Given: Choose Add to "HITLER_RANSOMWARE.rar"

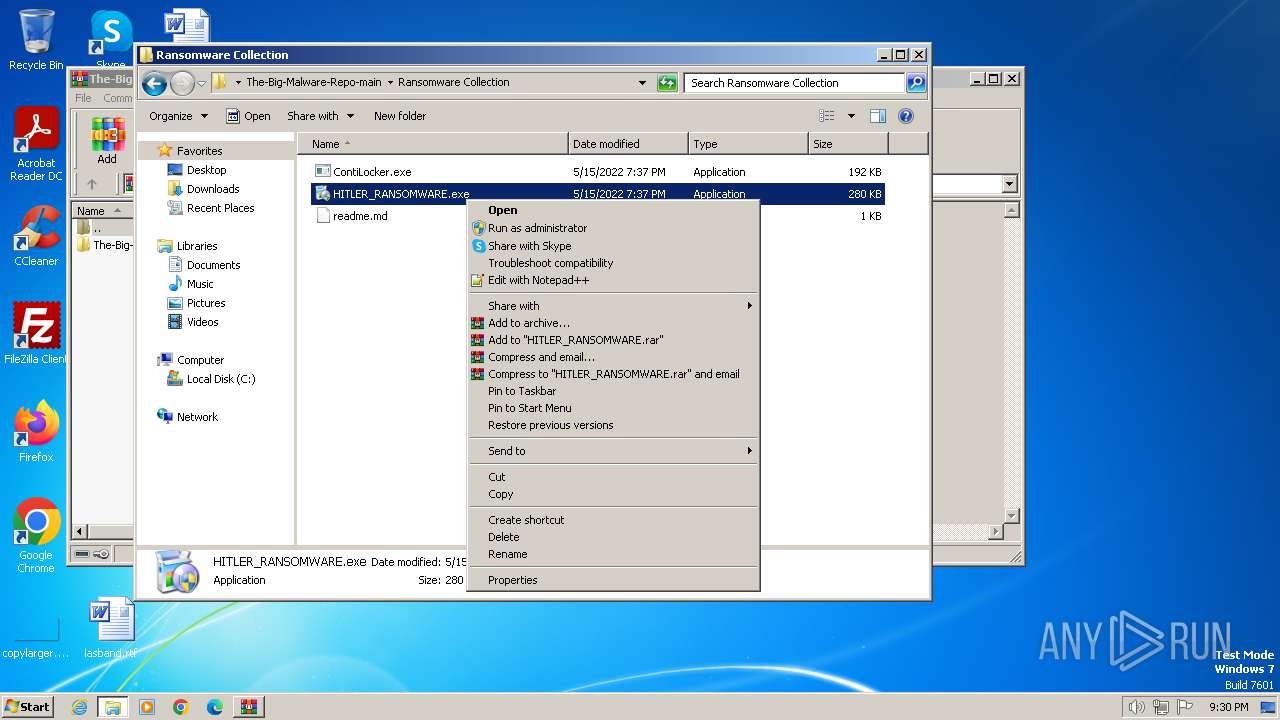Looking at the screenshot, I should 613,340.
